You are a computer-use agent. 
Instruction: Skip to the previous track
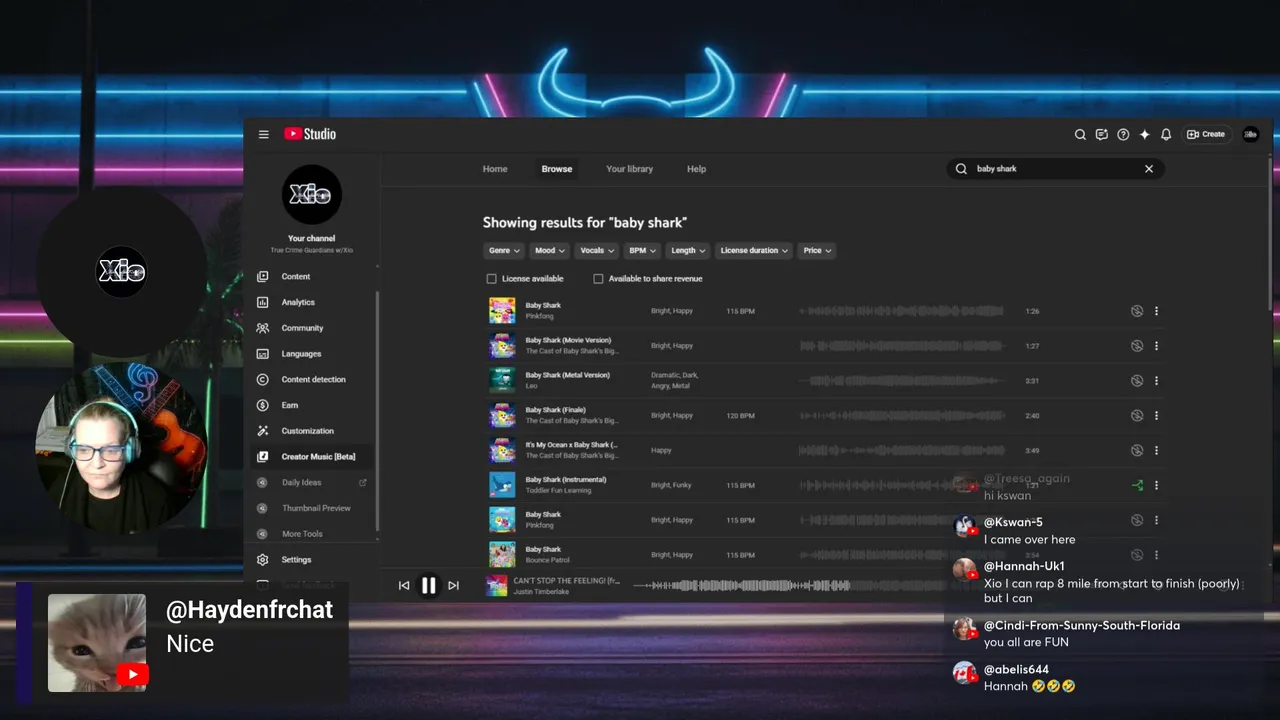coord(404,586)
